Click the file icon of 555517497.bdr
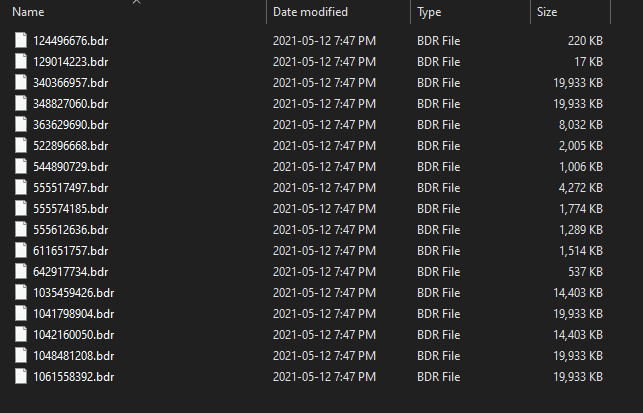Viewport: 643px width, 413px height. click(x=21, y=187)
